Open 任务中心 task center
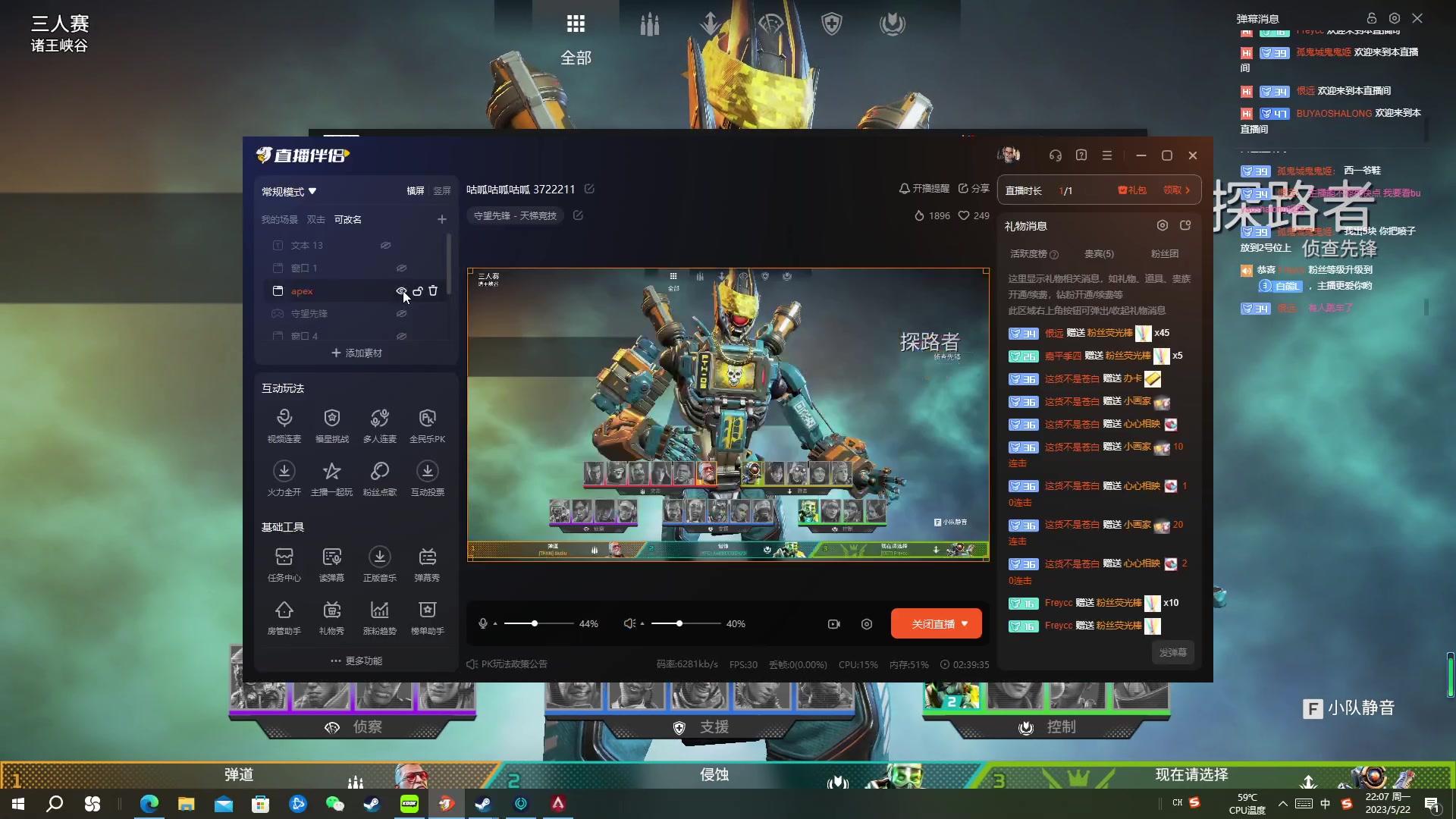This screenshot has height=819, width=1456. pyautogui.click(x=284, y=564)
